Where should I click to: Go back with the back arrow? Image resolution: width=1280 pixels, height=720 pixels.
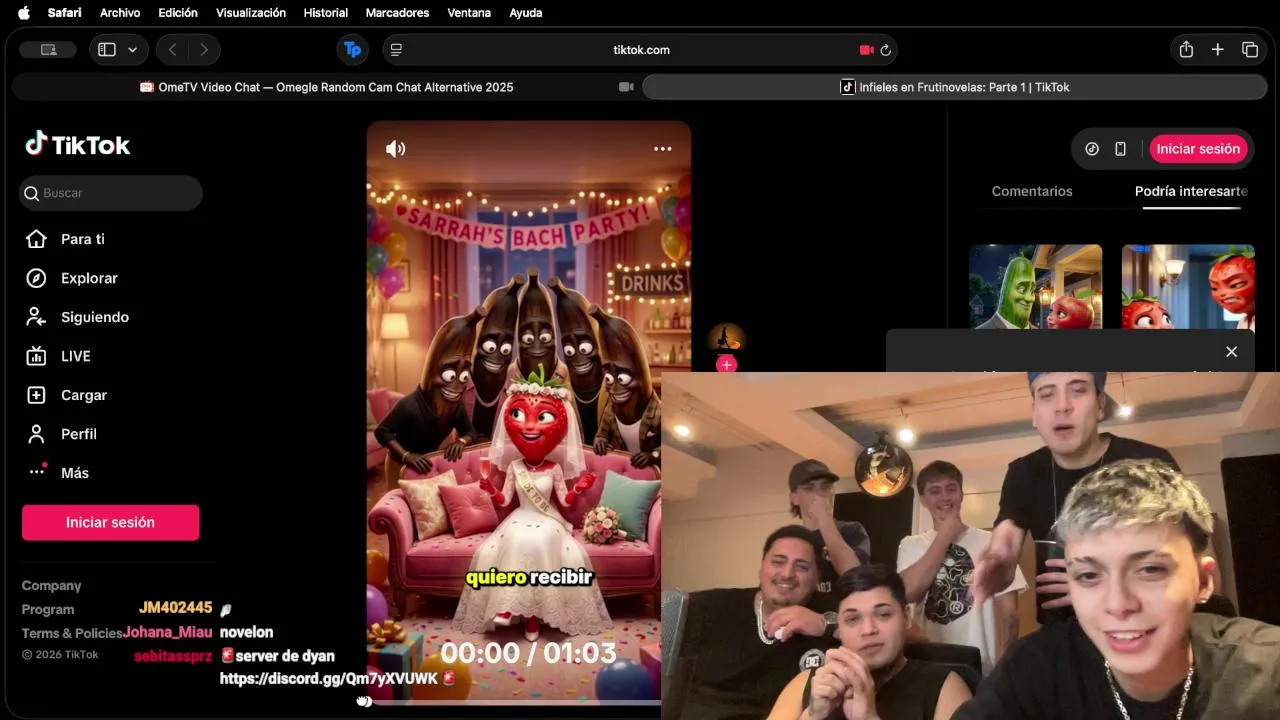[172, 50]
